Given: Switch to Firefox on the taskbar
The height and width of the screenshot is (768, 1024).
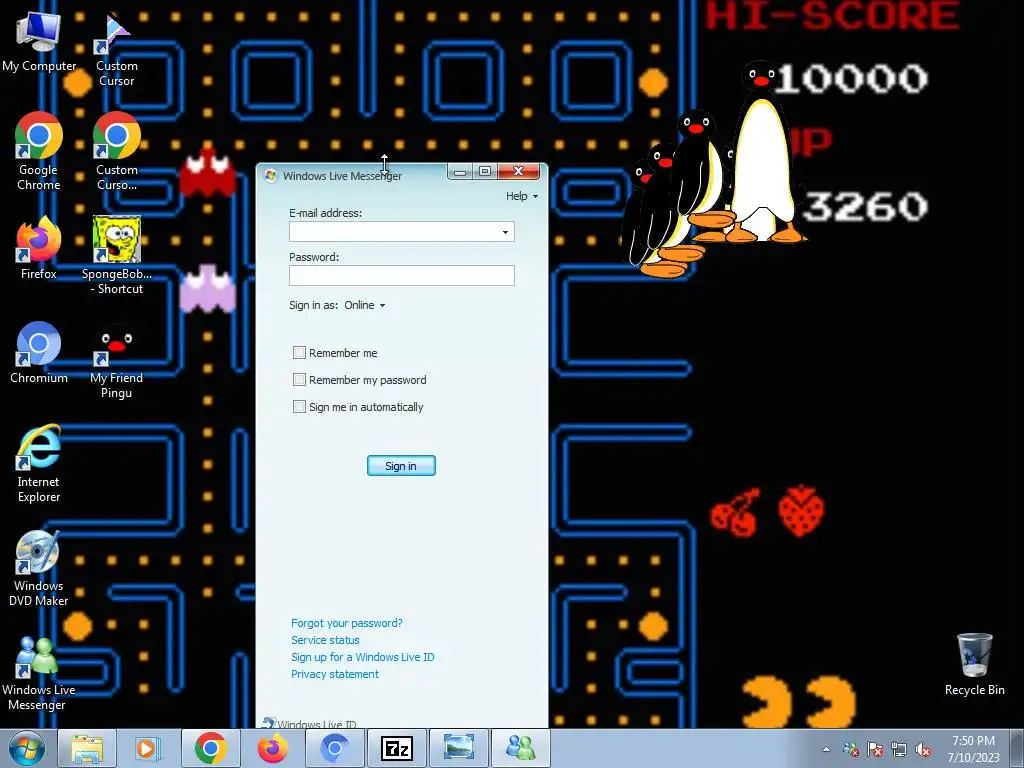Looking at the screenshot, I should 272,748.
